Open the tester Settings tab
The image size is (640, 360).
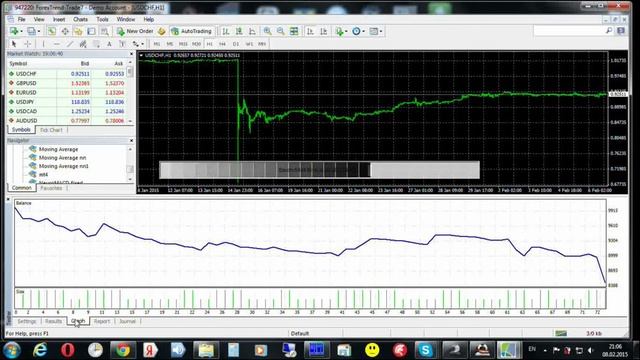tap(27, 321)
